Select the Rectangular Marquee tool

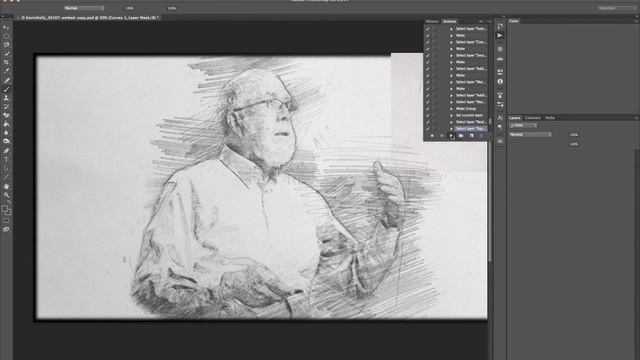[x=6, y=36]
